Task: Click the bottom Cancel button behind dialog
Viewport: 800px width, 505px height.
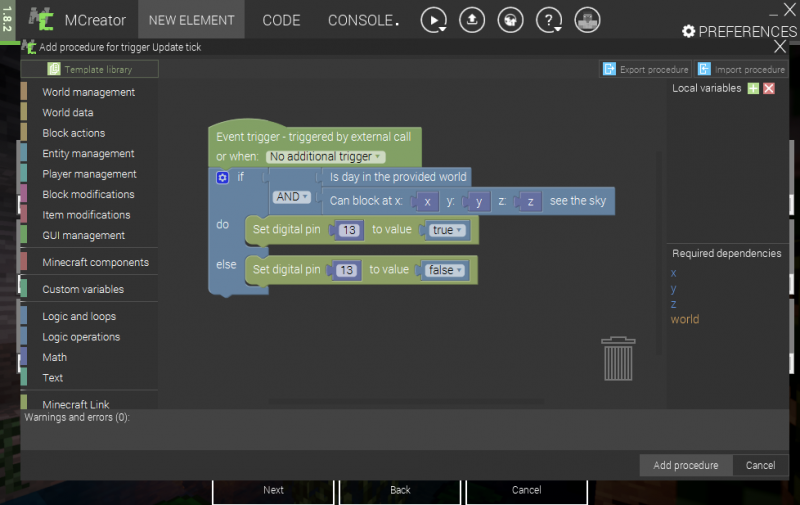Action: tap(527, 490)
